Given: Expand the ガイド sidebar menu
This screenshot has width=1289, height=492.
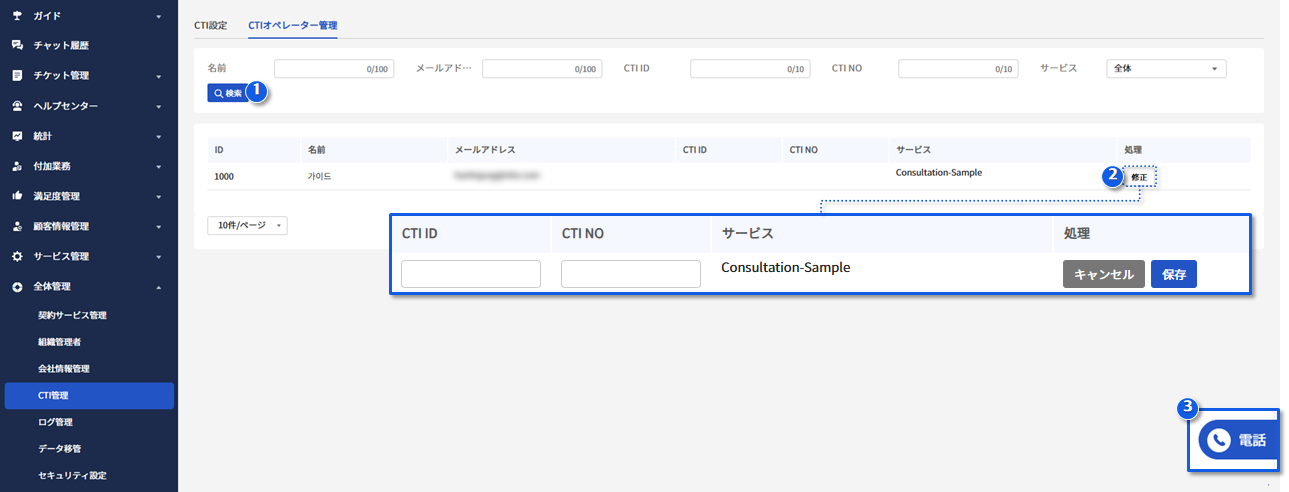Looking at the screenshot, I should (x=158, y=16).
